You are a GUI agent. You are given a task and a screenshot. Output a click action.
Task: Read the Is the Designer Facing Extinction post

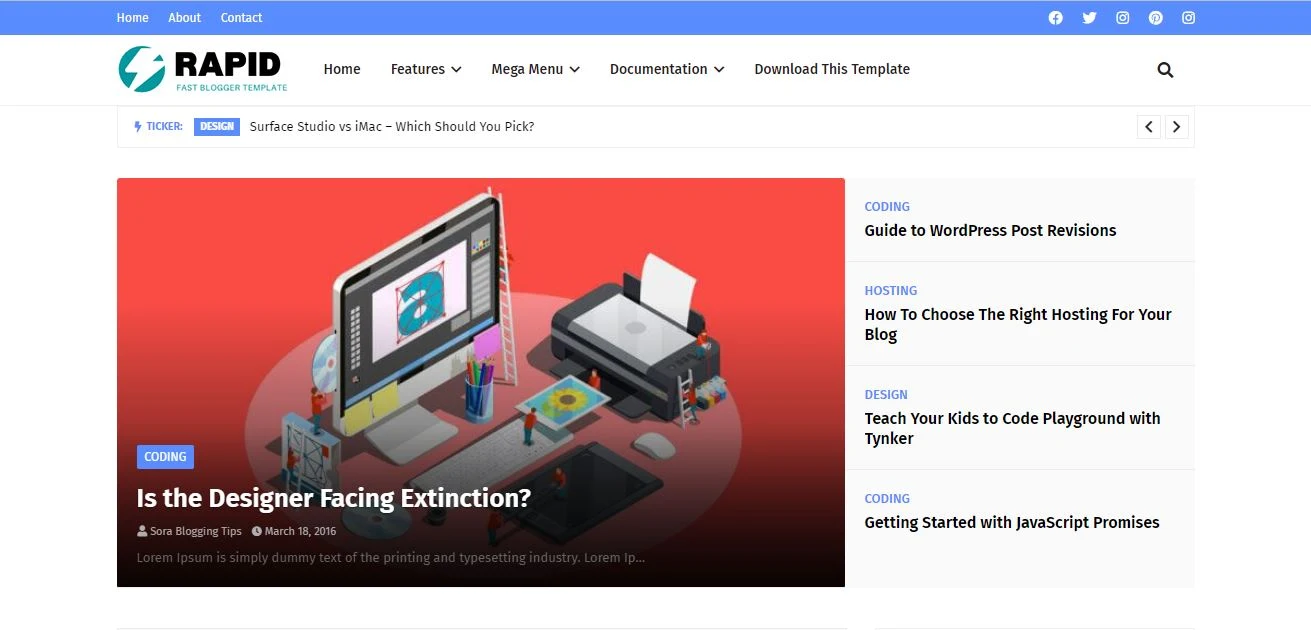pyautogui.click(x=333, y=497)
